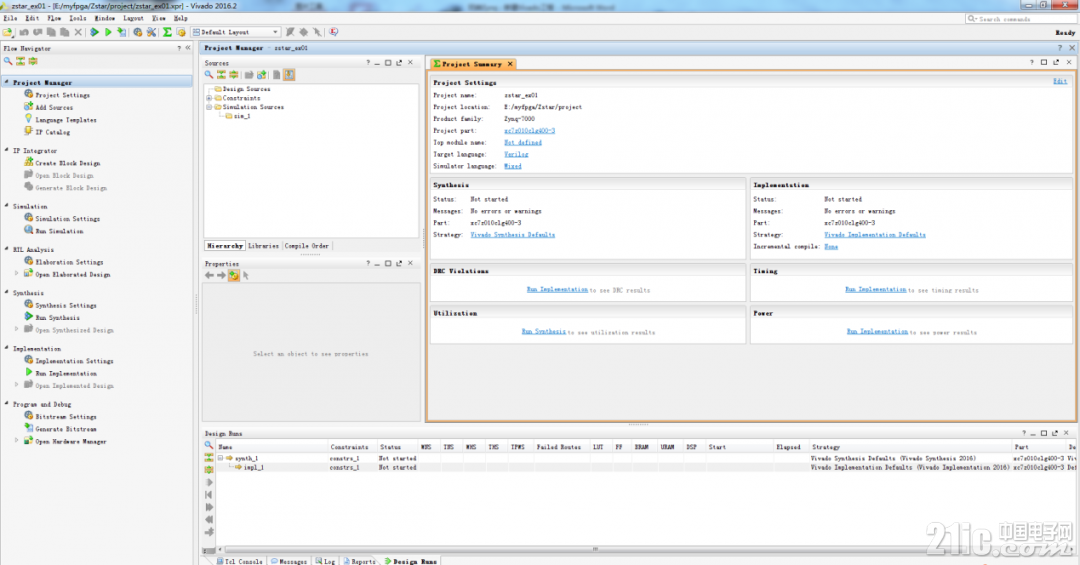Viewport: 1080px width, 565px height.
Task: Open Project Settings gear icon in main toolbar
Action: 138,32
